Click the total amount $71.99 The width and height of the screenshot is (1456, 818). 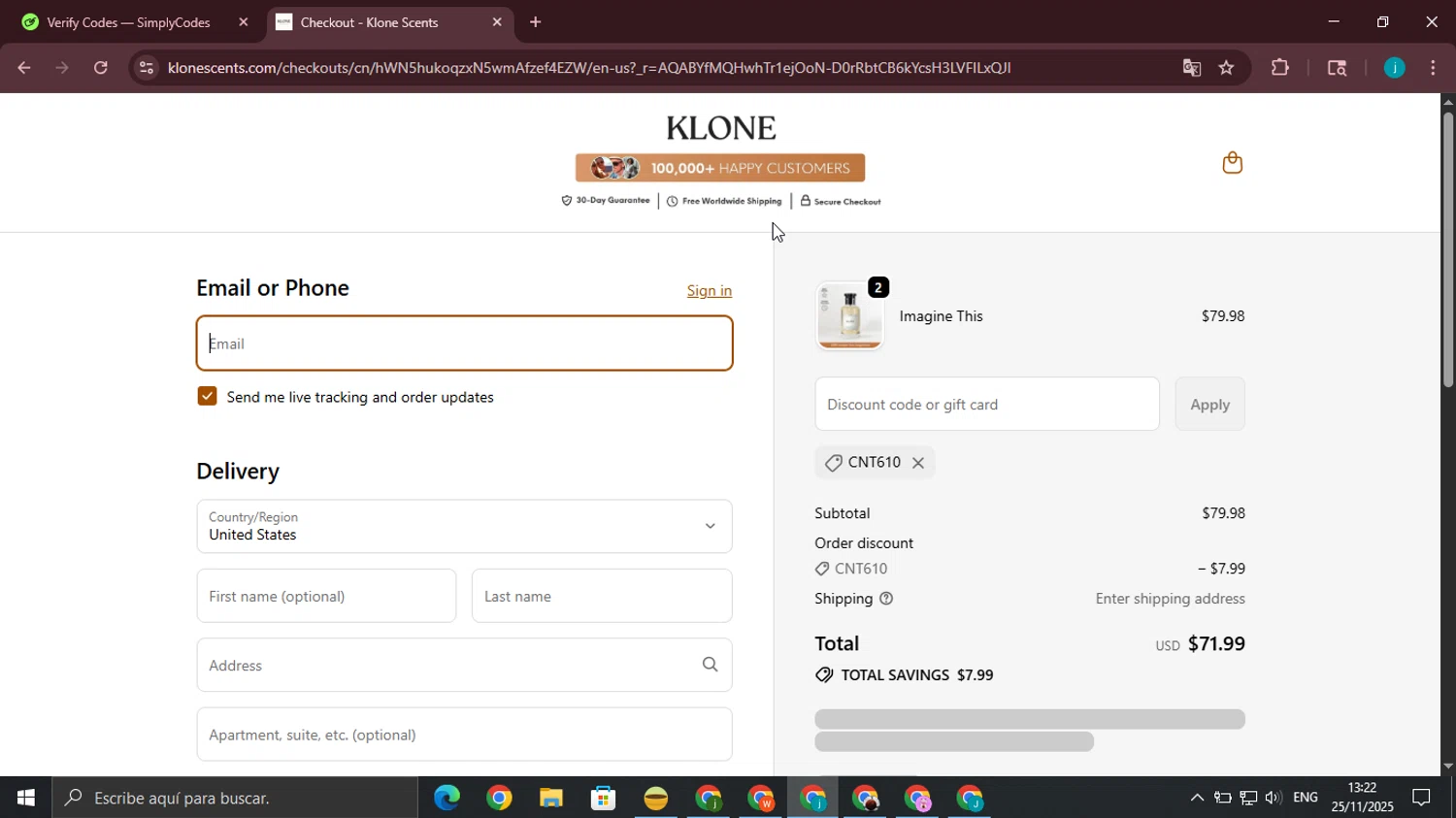point(1216,643)
